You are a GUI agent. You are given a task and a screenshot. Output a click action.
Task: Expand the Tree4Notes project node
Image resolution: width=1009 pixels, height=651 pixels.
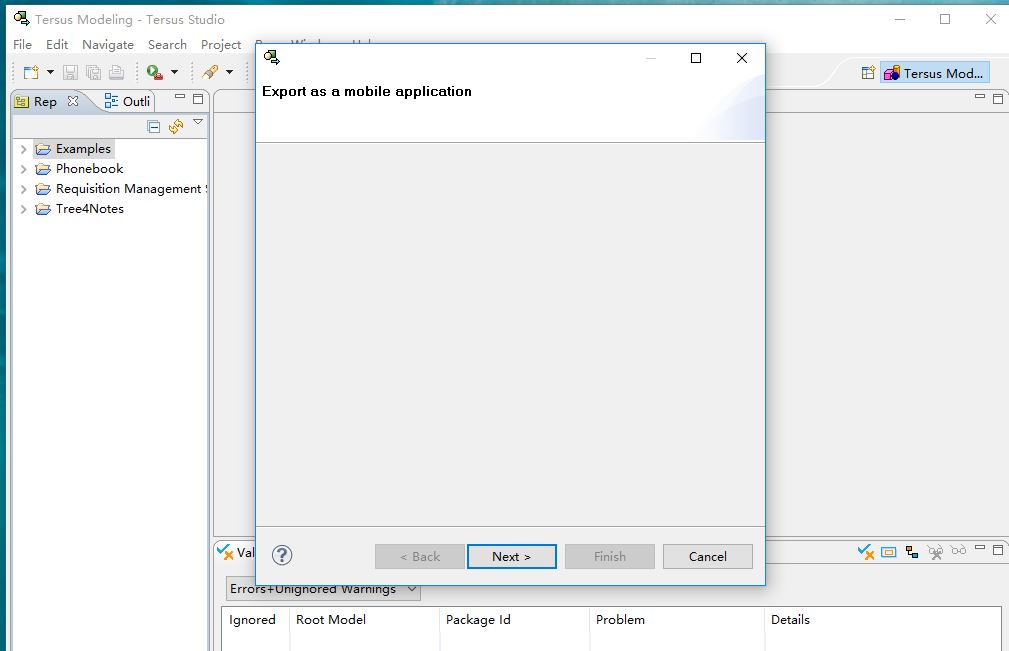[x=24, y=209]
